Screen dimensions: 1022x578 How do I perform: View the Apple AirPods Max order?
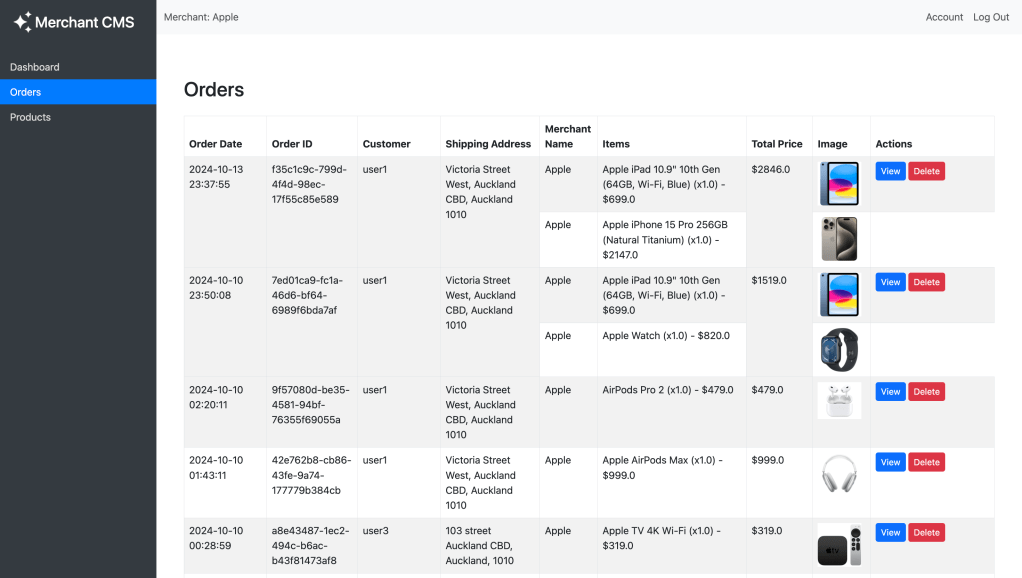click(890, 462)
